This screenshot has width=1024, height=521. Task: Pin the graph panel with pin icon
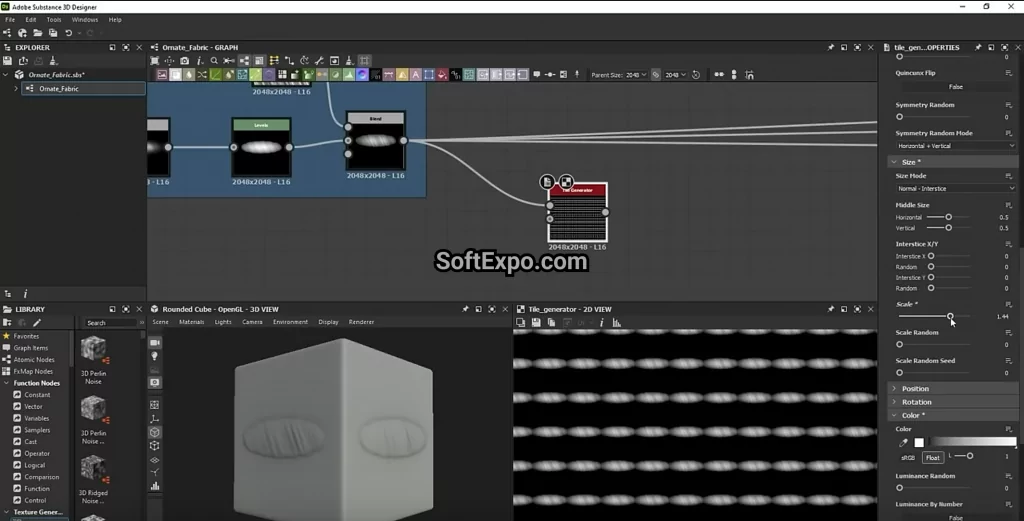pyautogui.click(x=831, y=48)
